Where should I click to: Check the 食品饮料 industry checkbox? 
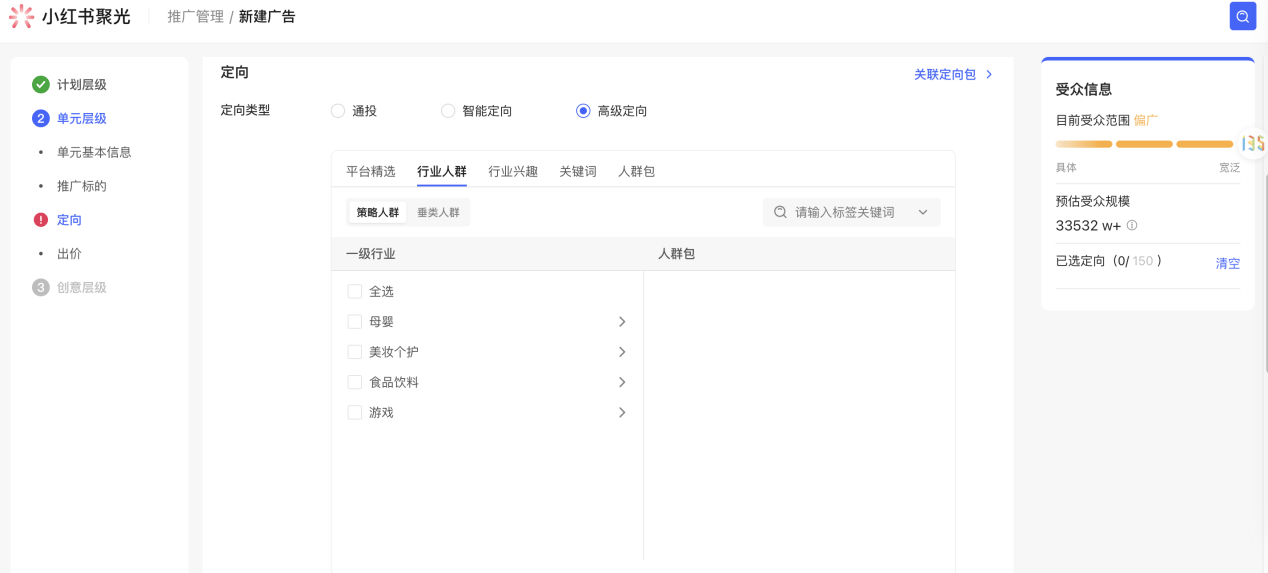coord(354,382)
